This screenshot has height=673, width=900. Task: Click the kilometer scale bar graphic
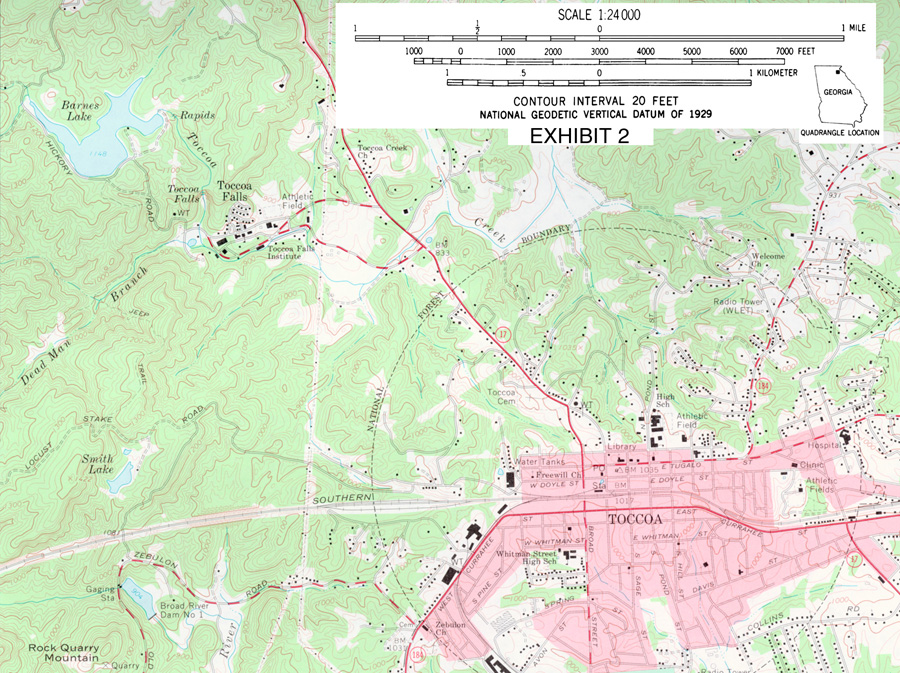(x=599, y=83)
